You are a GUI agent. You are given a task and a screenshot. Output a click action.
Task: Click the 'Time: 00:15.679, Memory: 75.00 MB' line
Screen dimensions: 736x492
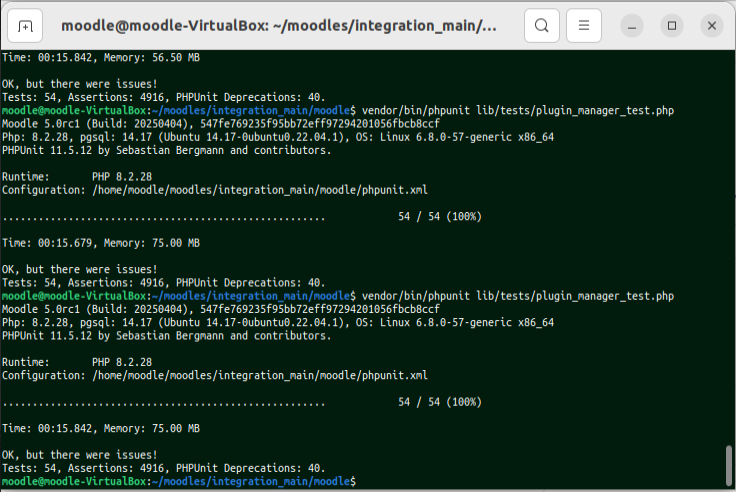[x=101, y=243]
